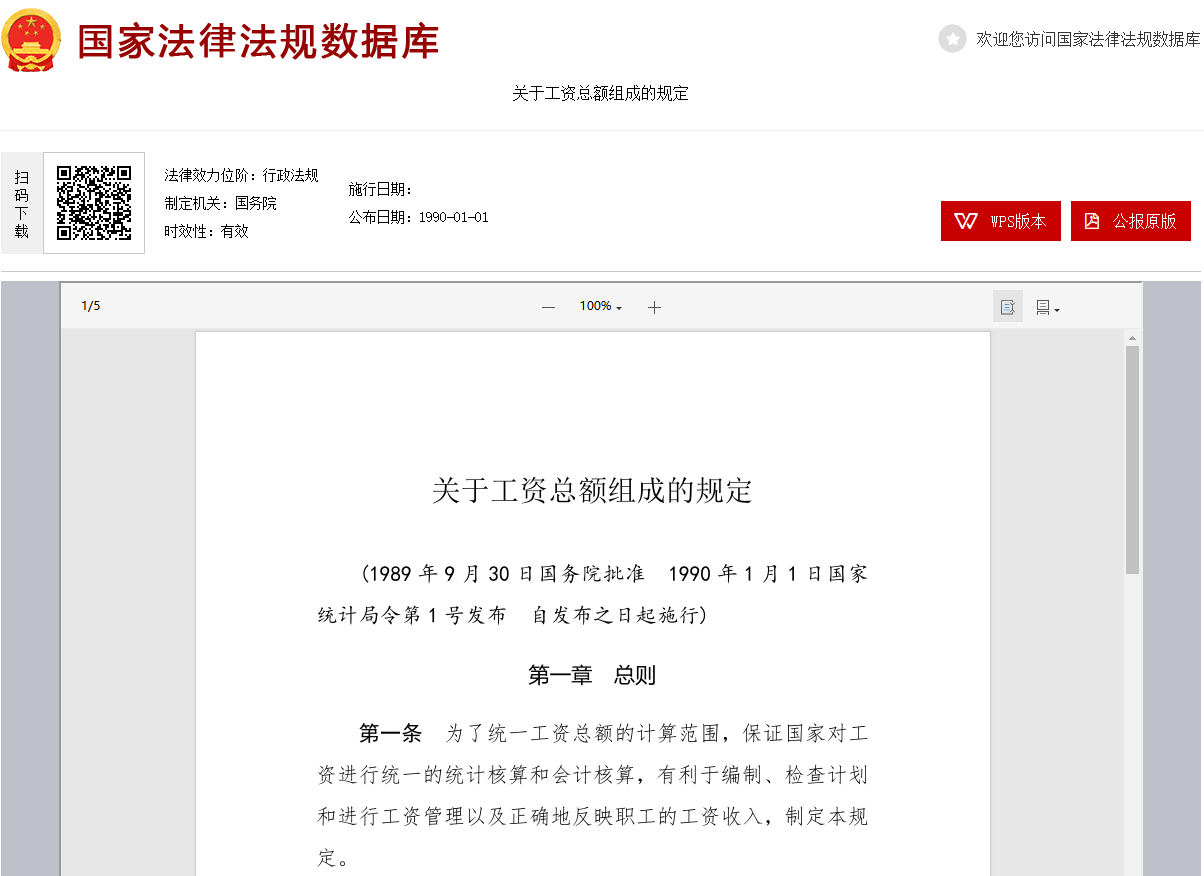This screenshot has width=1204, height=876.
Task: Click the zoom in plus icon
Action: [x=655, y=307]
